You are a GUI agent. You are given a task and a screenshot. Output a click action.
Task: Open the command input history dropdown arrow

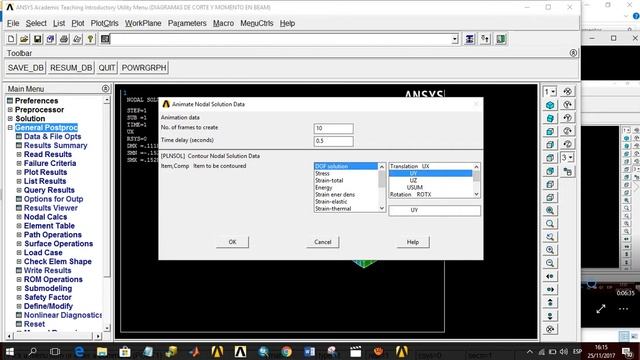coord(455,39)
